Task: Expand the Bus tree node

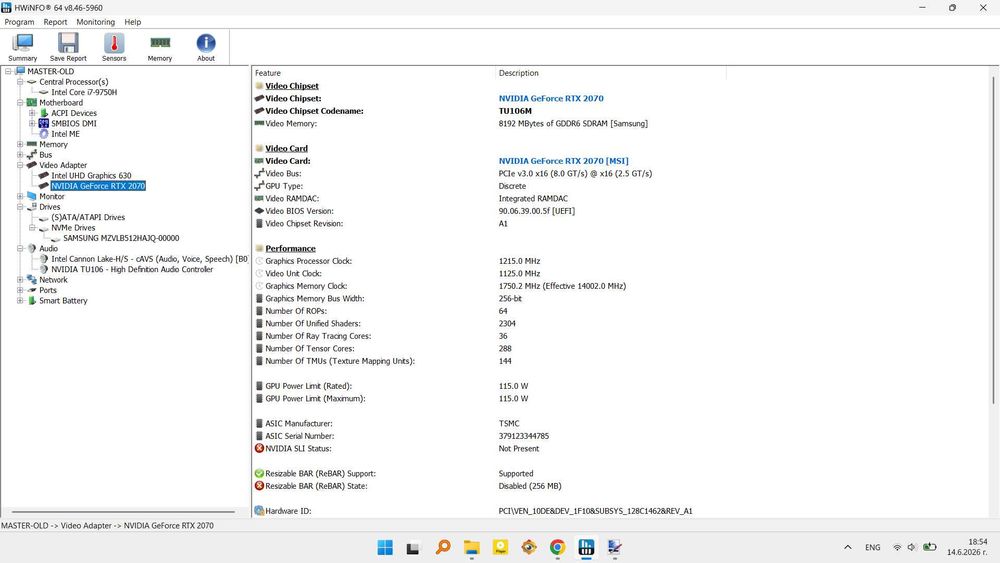Action: pyautogui.click(x=20, y=155)
